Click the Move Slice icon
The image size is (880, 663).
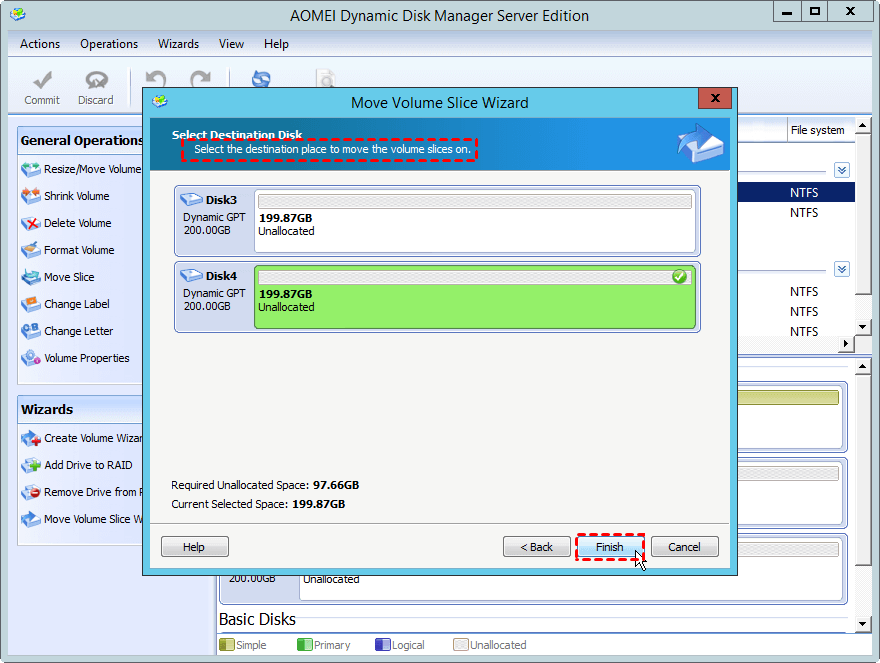(x=31, y=277)
